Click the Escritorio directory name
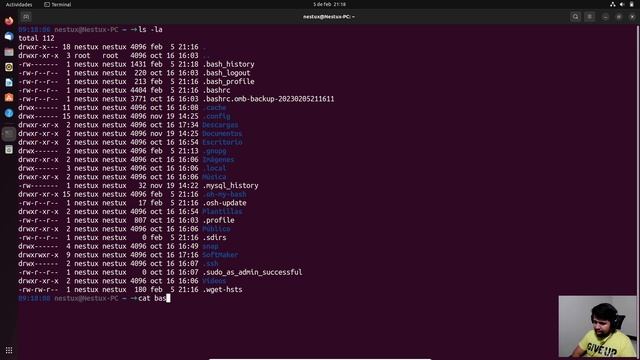The height and width of the screenshot is (360, 640). tap(222, 142)
